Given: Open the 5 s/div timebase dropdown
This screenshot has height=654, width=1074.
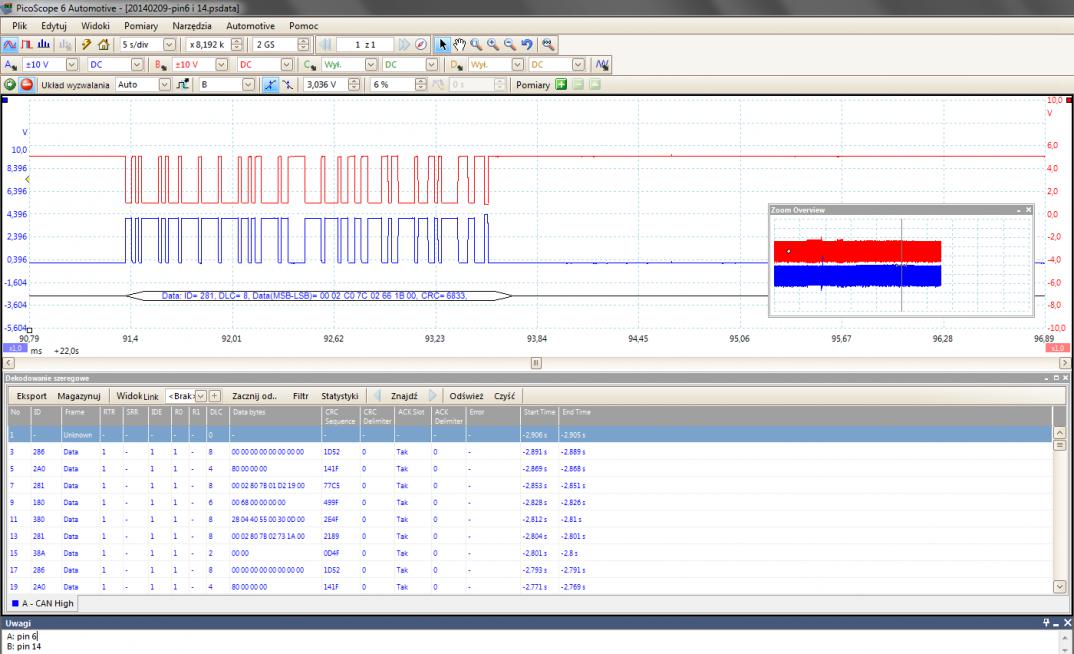Looking at the screenshot, I should pos(168,44).
